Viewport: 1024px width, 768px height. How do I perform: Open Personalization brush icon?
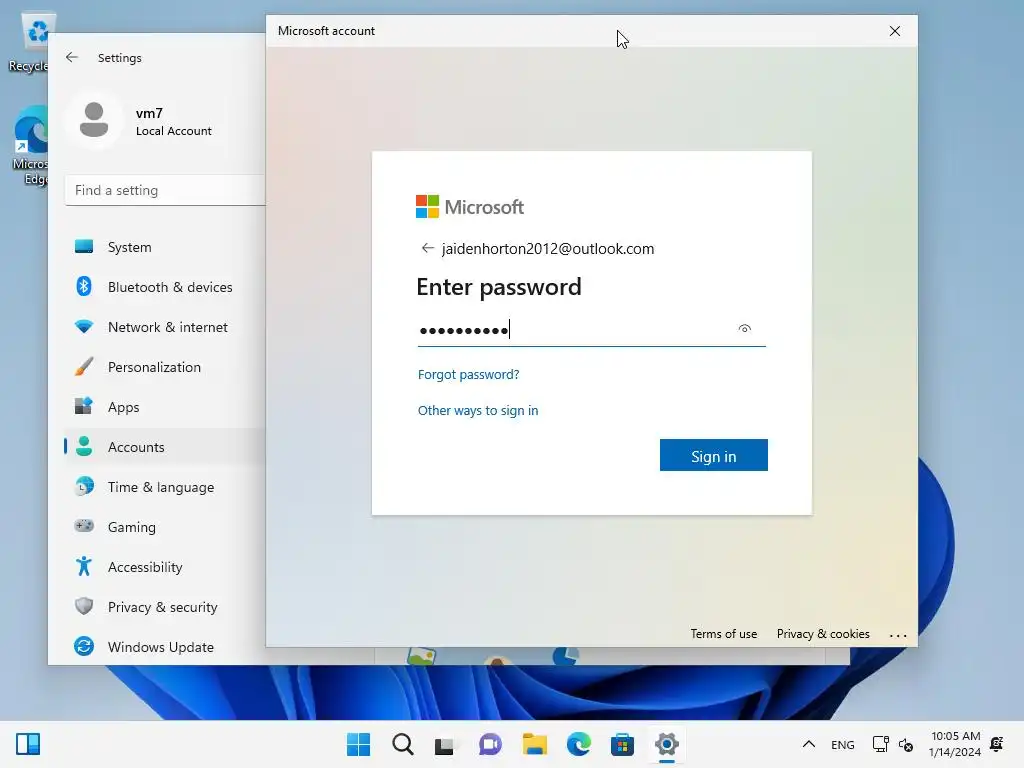click(84, 366)
